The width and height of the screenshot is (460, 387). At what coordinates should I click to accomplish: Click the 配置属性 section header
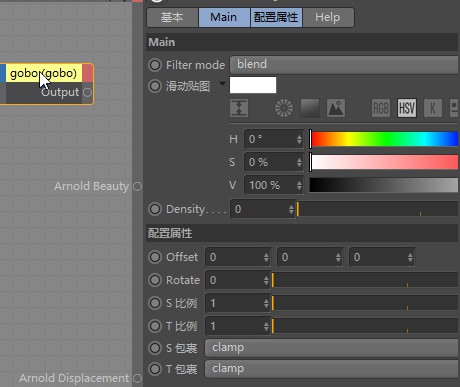click(302, 233)
